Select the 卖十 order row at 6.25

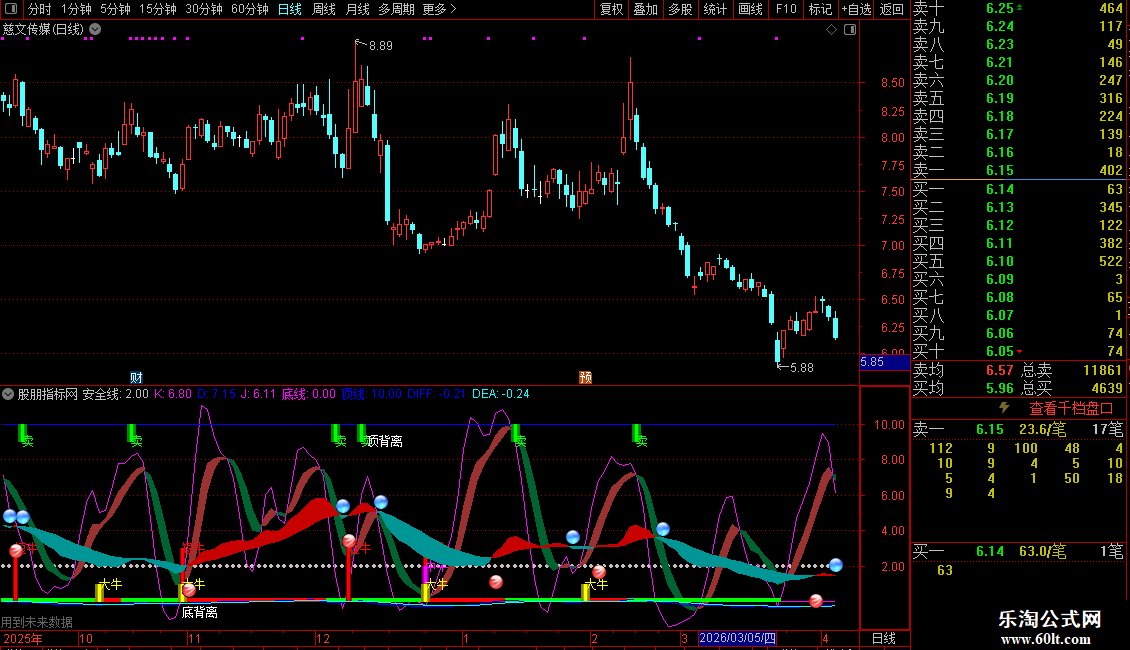pyautogui.click(x=1018, y=9)
